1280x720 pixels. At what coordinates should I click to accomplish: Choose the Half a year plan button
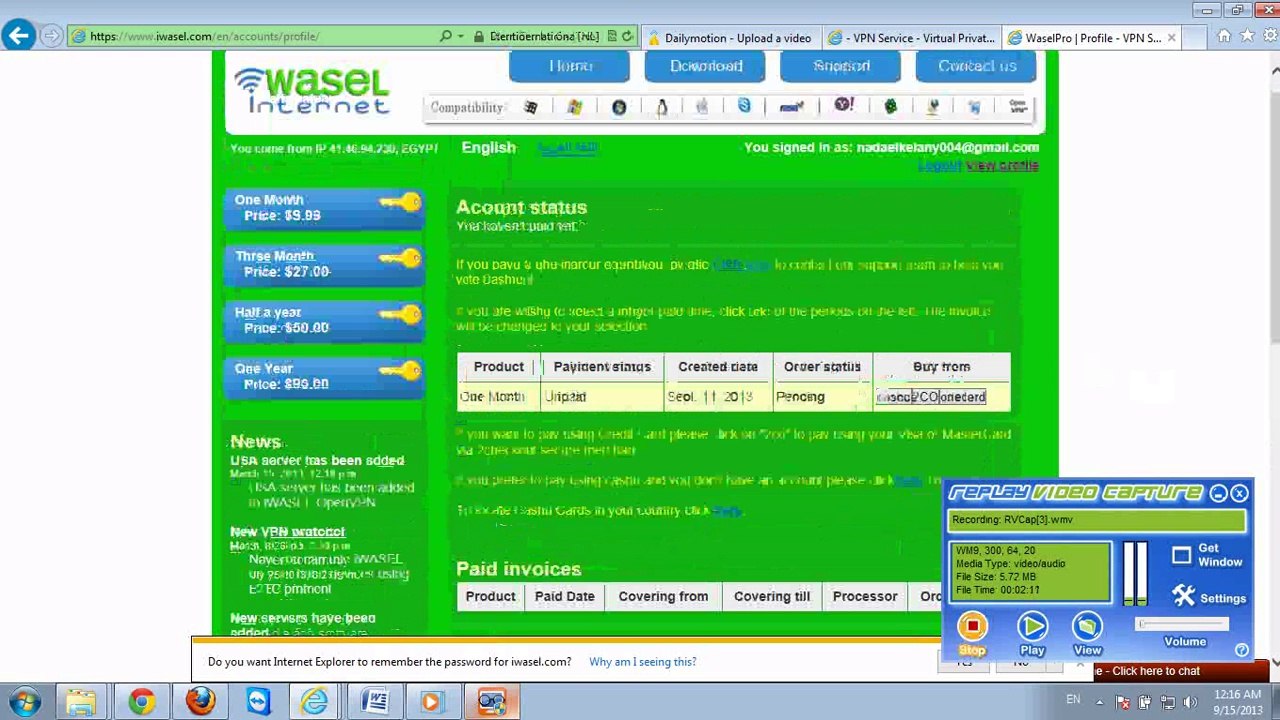pyautogui.click(x=324, y=320)
